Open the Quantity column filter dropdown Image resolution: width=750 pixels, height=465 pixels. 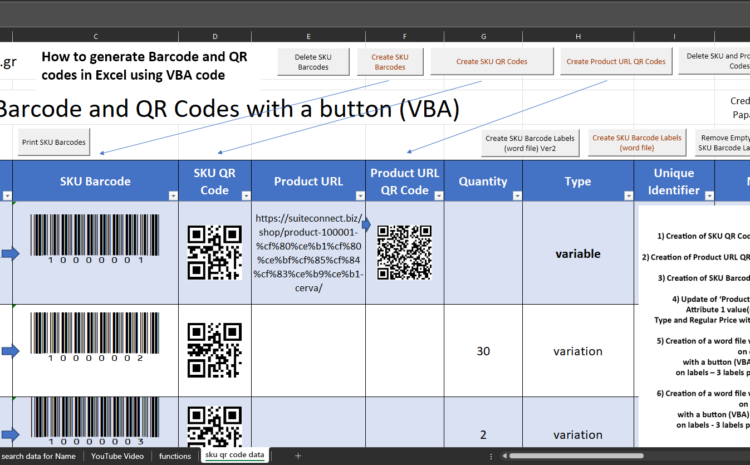click(517, 196)
